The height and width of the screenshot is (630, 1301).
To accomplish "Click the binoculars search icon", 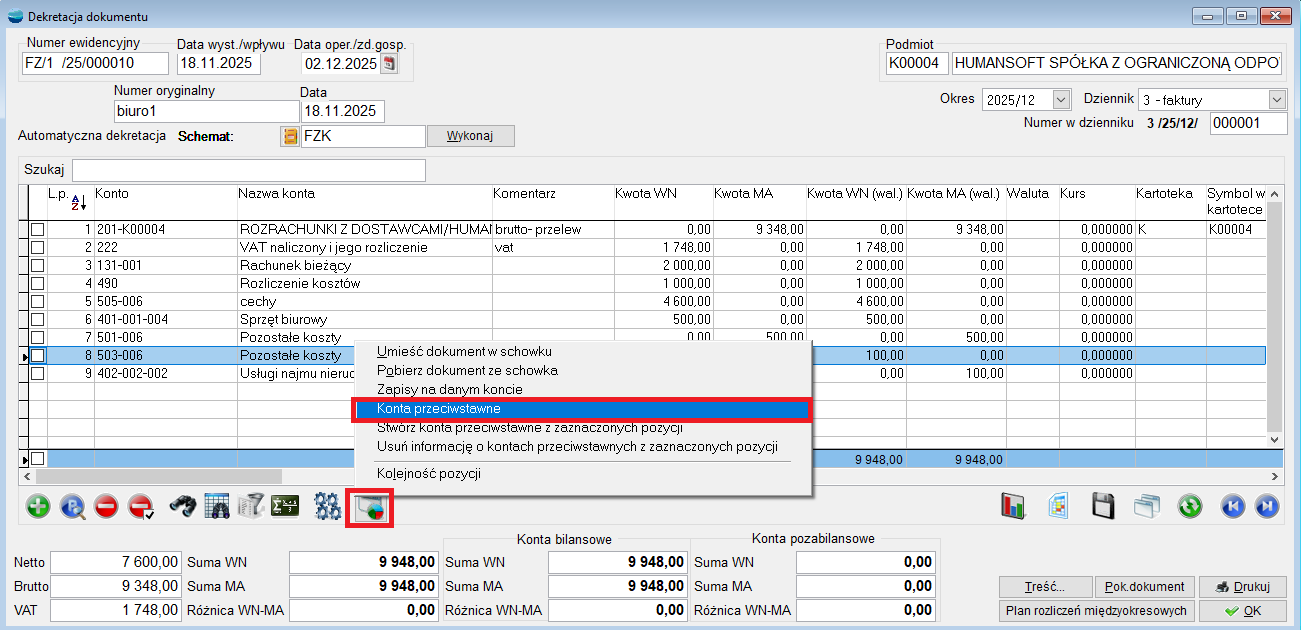I will coord(181,506).
